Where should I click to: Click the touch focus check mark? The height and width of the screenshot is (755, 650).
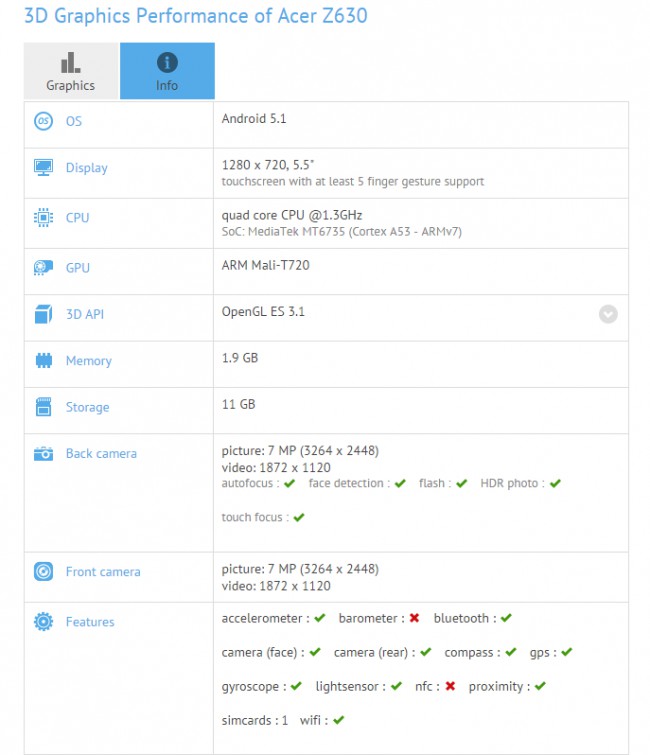click(x=299, y=518)
